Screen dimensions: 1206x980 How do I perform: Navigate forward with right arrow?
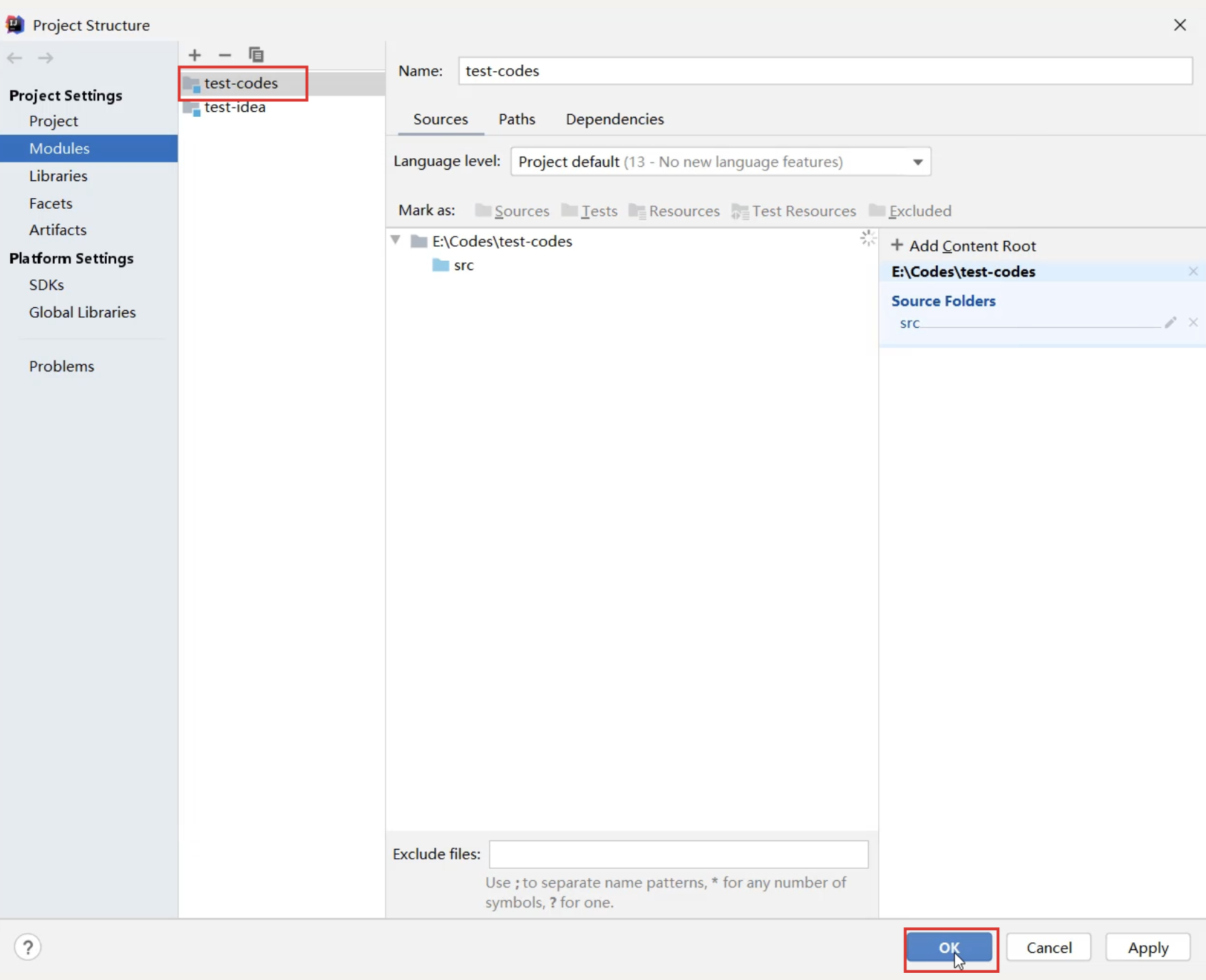click(x=46, y=58)
